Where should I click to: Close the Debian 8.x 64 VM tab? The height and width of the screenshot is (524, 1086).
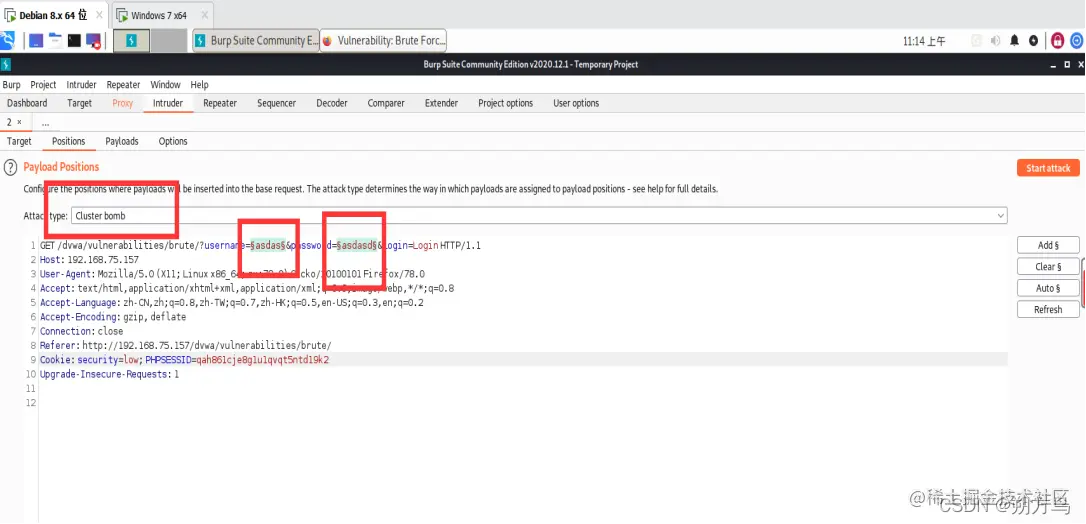pyautogui.click(x=99, y=15)
